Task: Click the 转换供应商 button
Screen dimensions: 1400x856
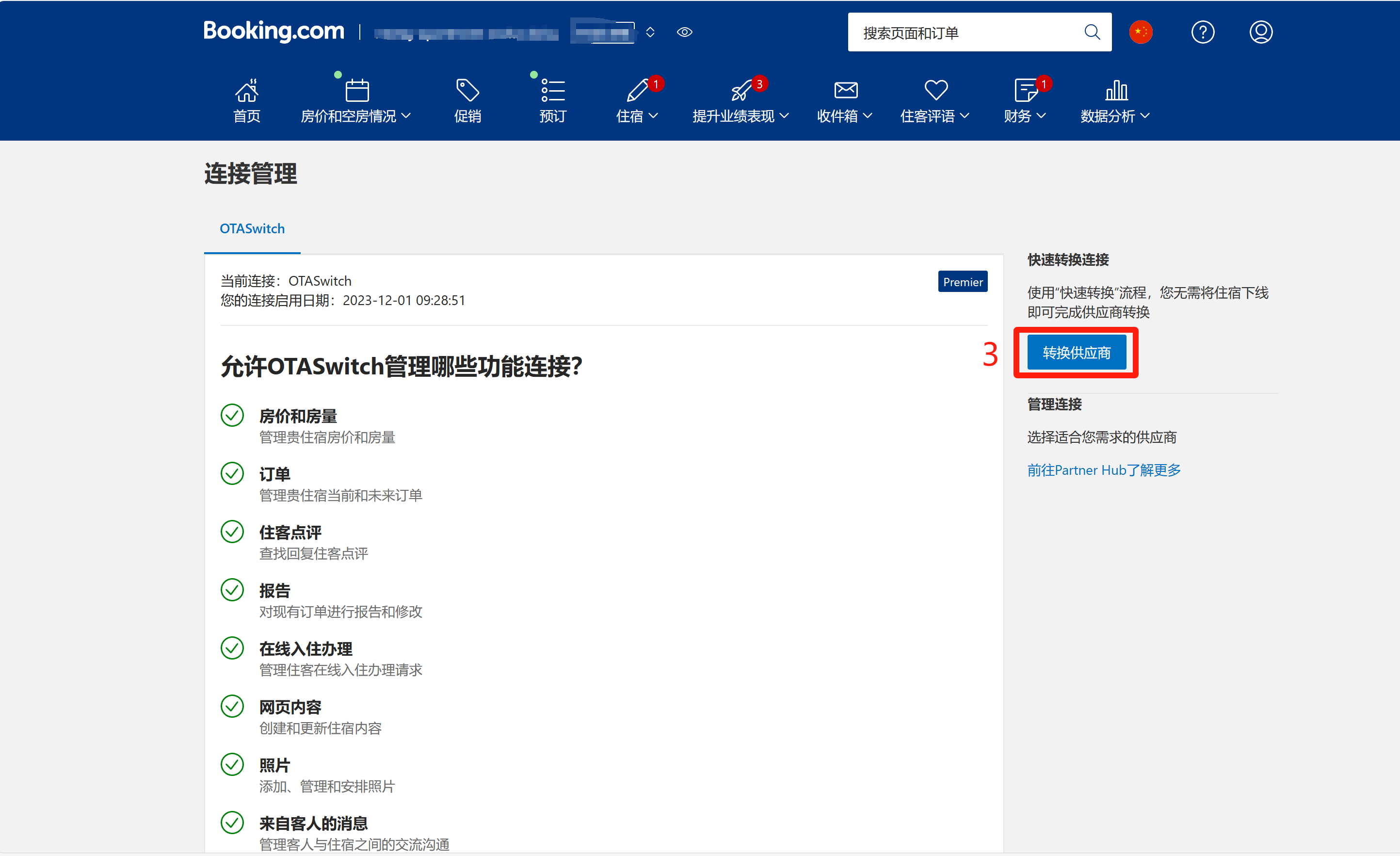Action: coord(1076,353)
